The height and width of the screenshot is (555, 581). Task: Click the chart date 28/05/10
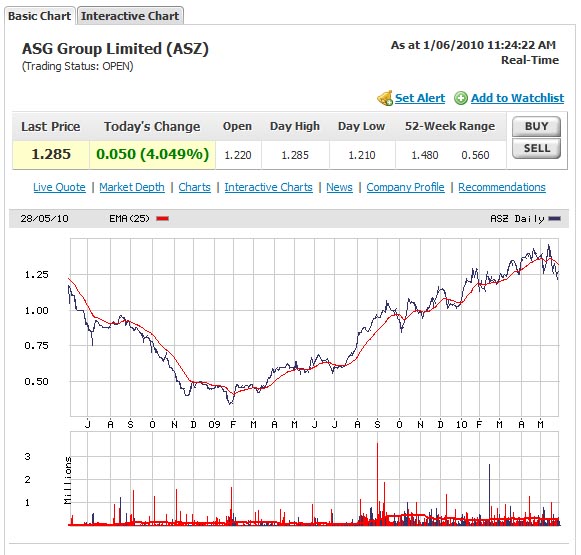tap(44, 219)
